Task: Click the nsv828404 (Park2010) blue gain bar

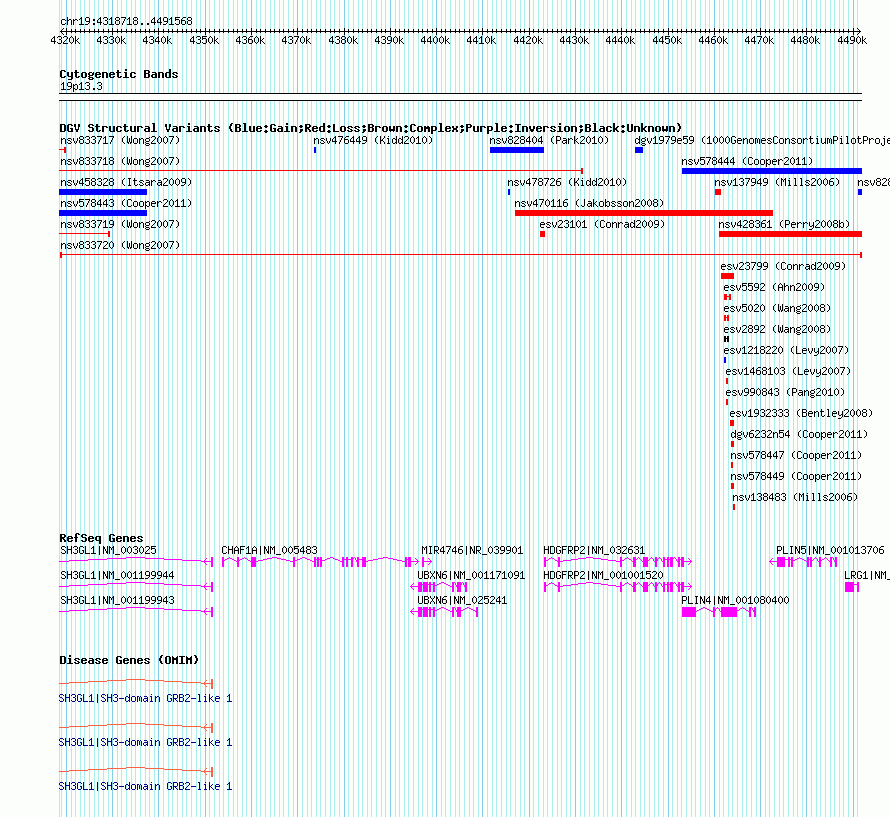Action: (x=517, y=150)
